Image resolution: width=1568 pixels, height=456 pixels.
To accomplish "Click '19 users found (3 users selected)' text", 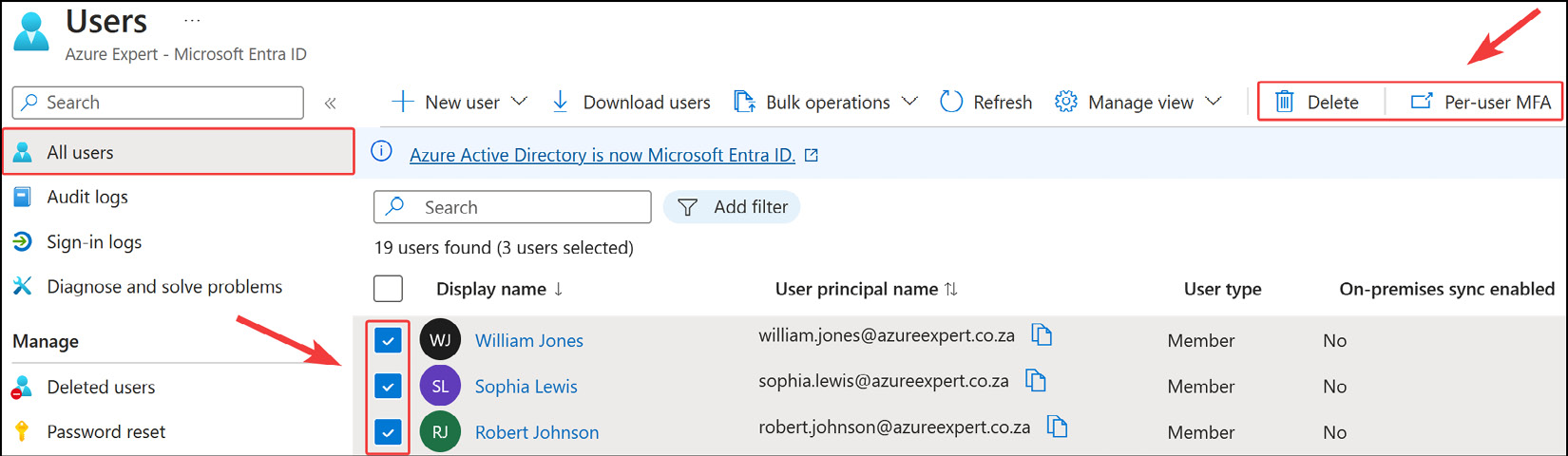I will 504,248.
